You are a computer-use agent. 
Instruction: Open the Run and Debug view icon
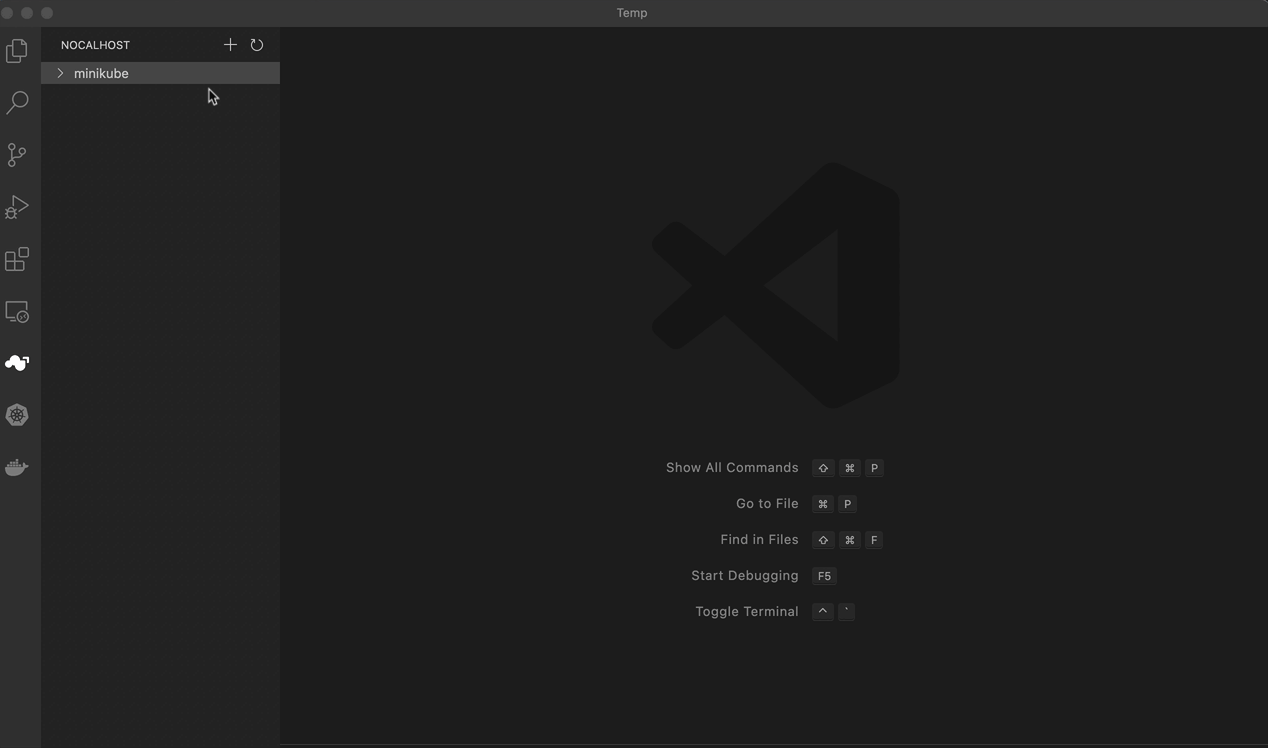tap(17, 207)
